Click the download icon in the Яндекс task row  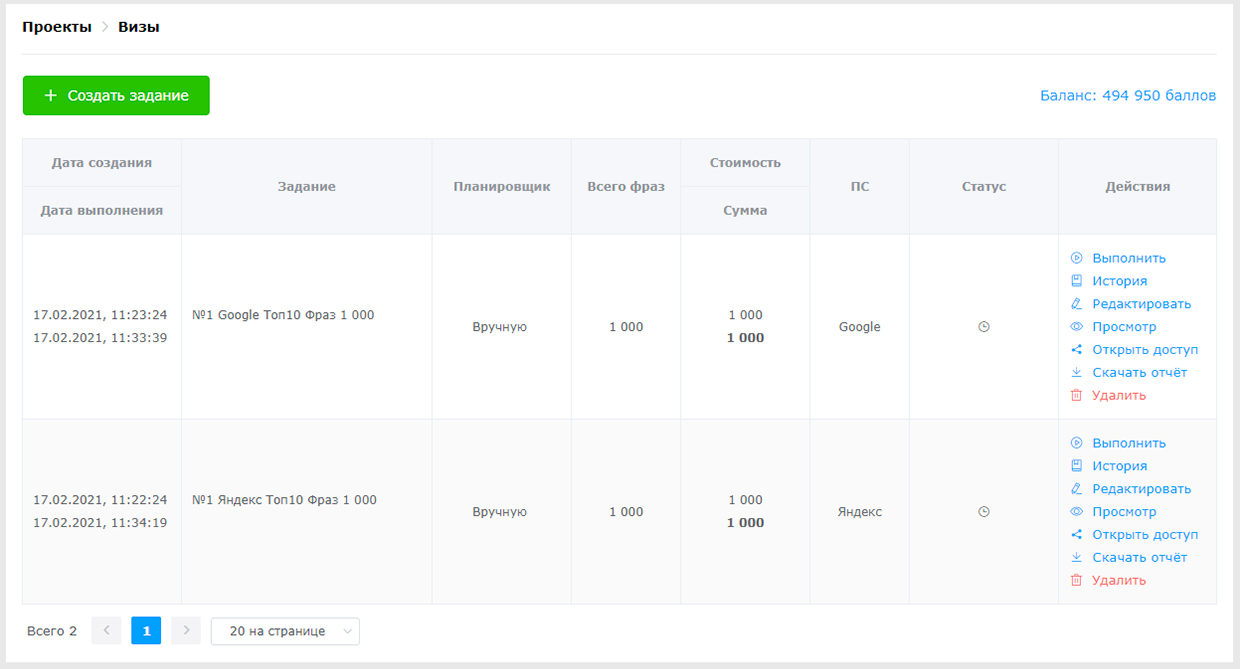click(1076, 557)
